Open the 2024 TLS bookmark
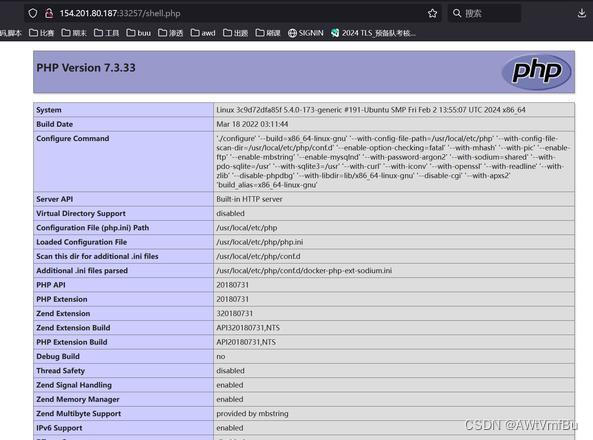The width and height of the screenshot is (593, 440). (x=373, y=33)
